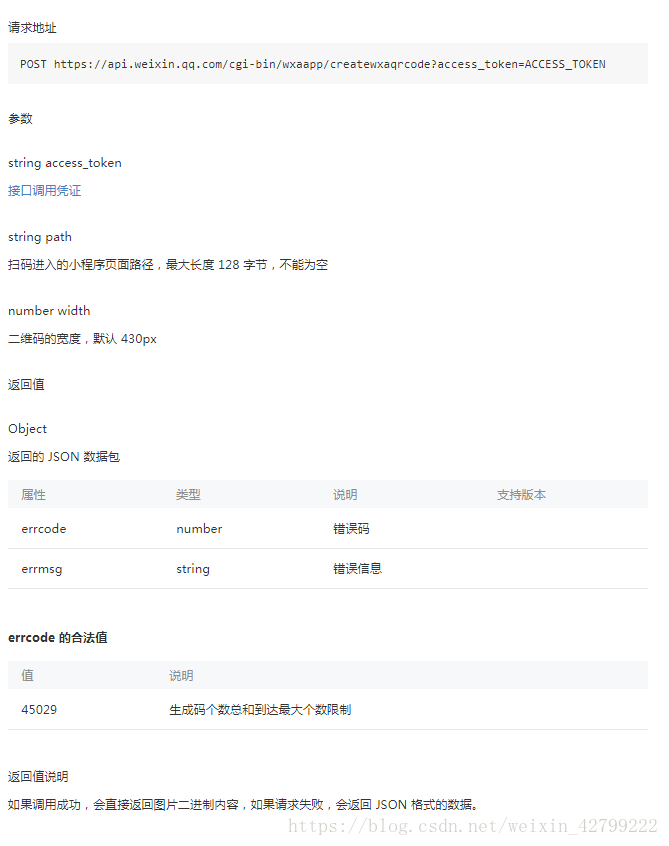The image size is (669, 846).
Task: Open the 接口调用凭证 link
Action: [x=44, y=190]
